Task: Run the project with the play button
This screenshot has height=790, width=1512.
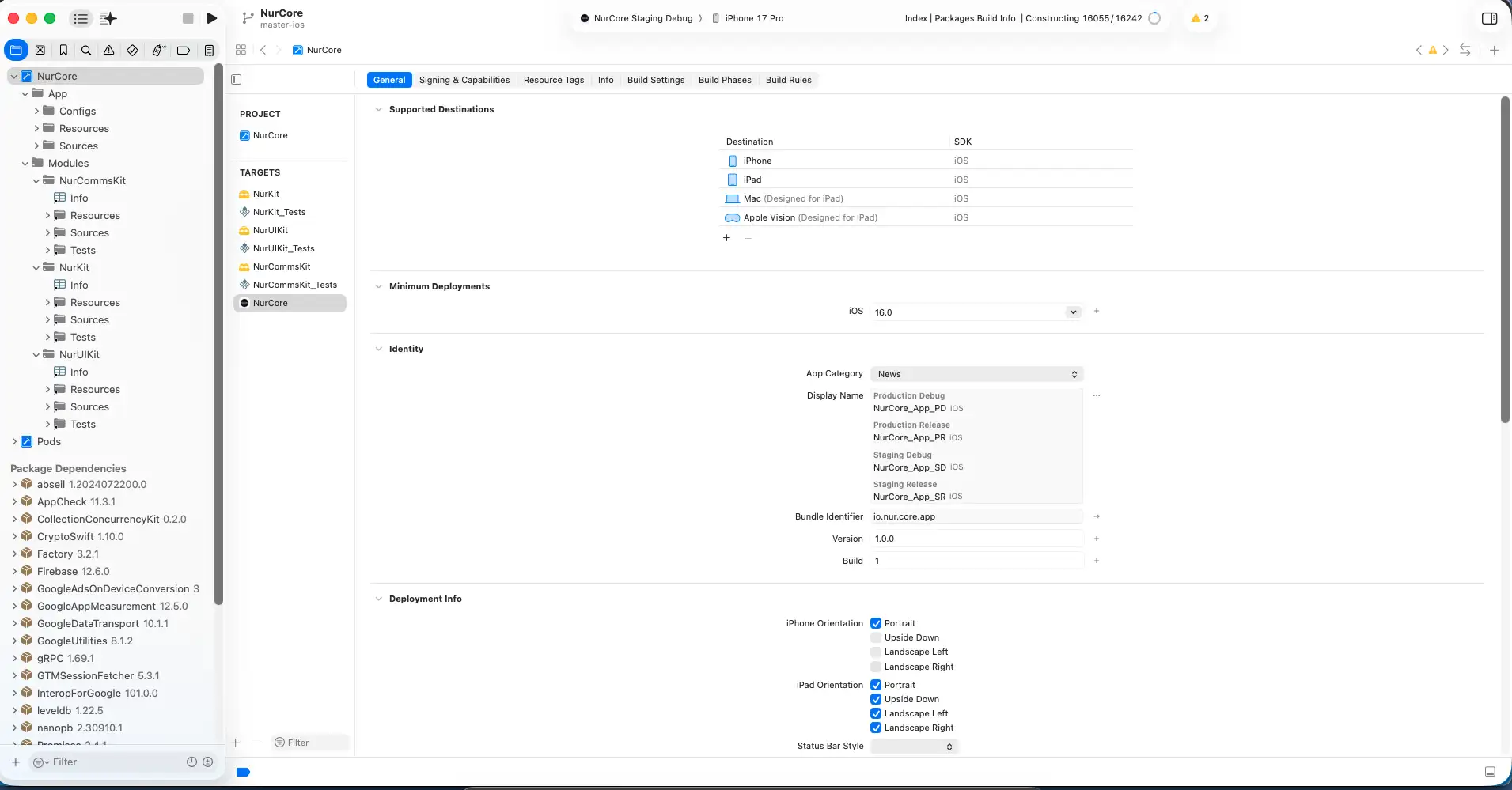Action: pos(211,18)
